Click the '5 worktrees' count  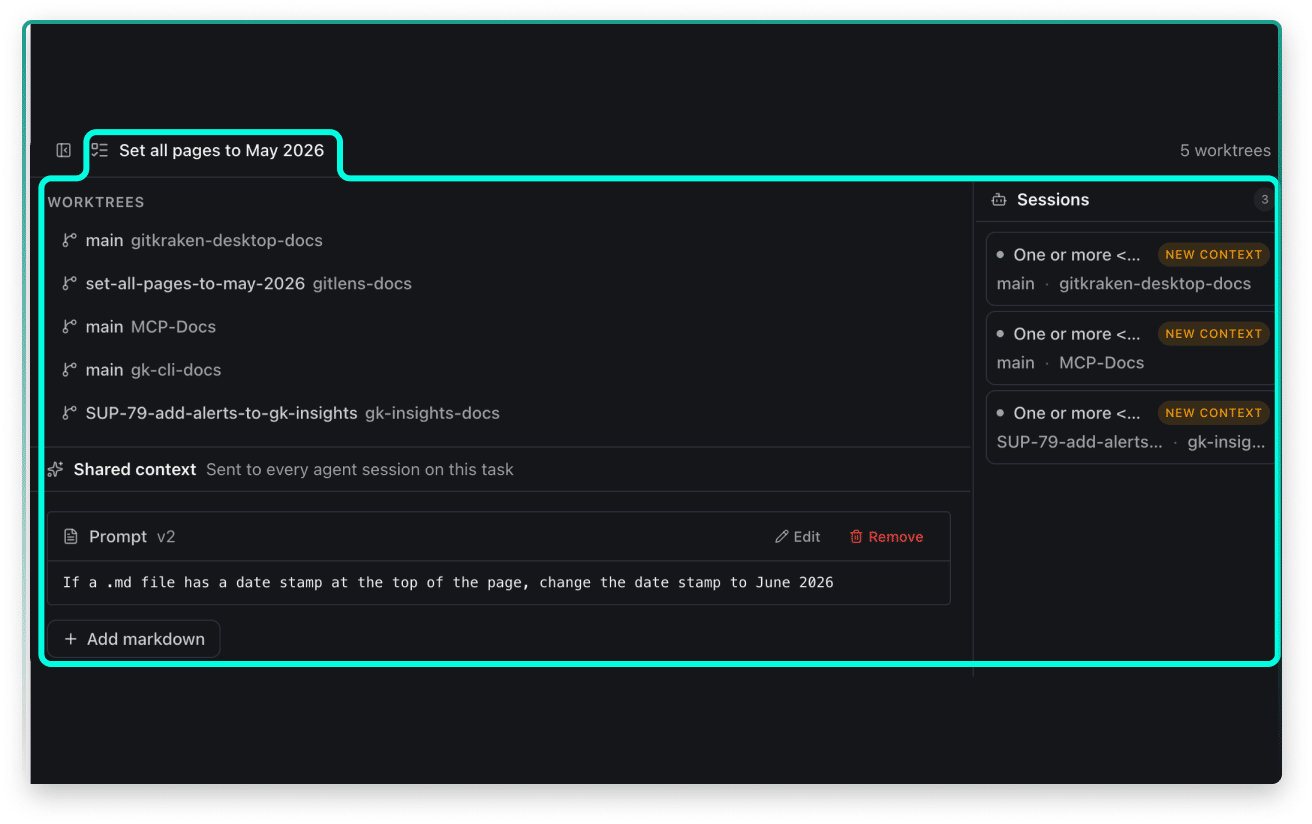tap(1225, 151)
